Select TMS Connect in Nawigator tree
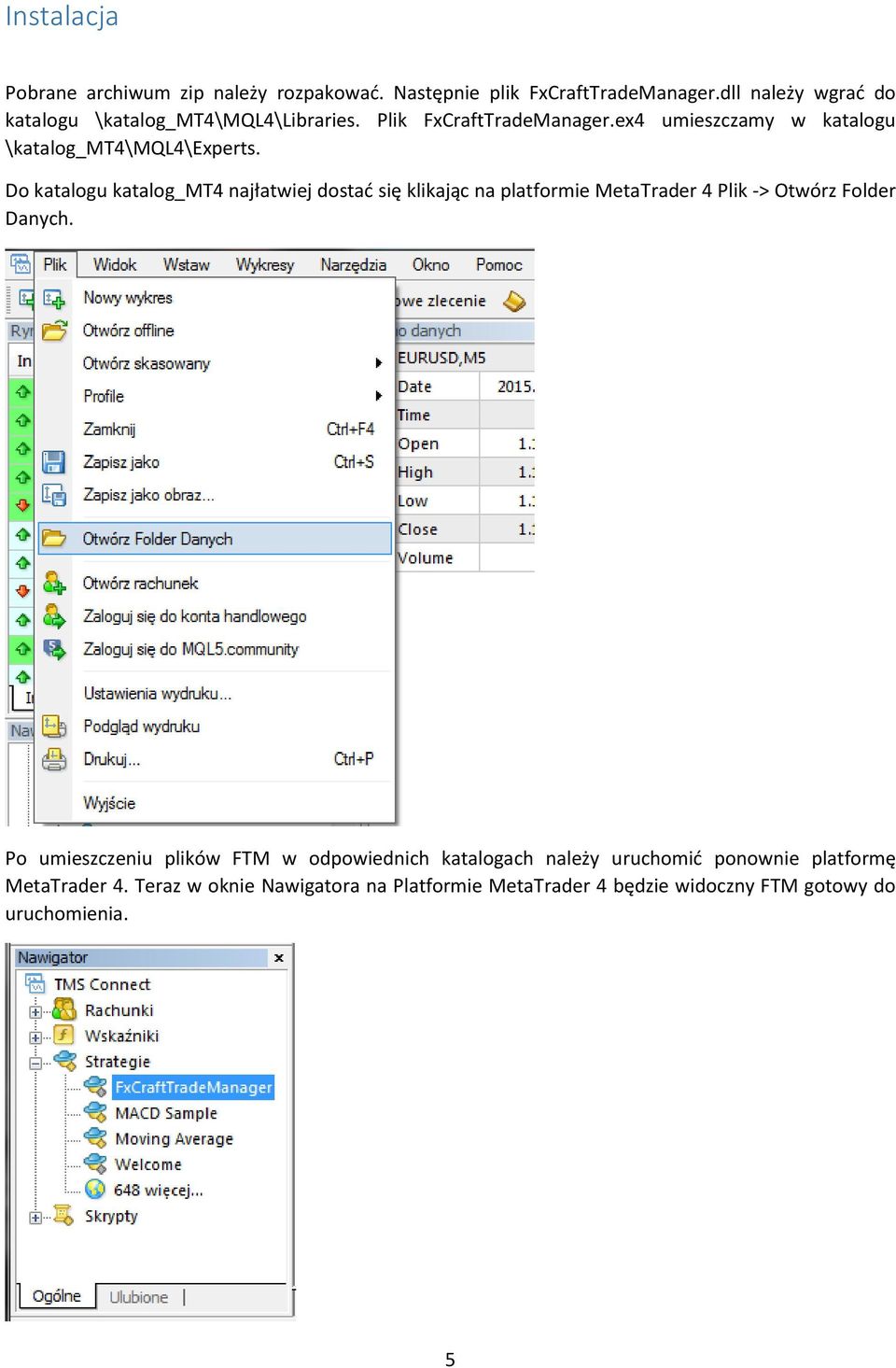Screen dimensions: 896x1368 click(x=102, y=984)
